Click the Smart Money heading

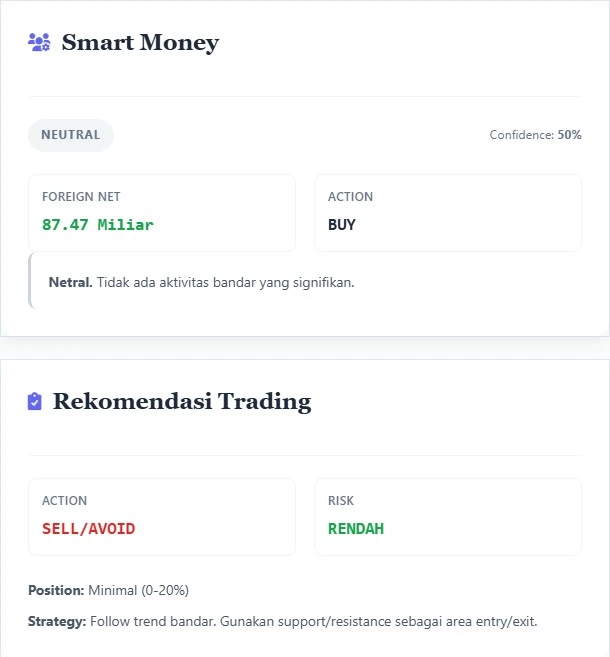click(x=140, y=42)
